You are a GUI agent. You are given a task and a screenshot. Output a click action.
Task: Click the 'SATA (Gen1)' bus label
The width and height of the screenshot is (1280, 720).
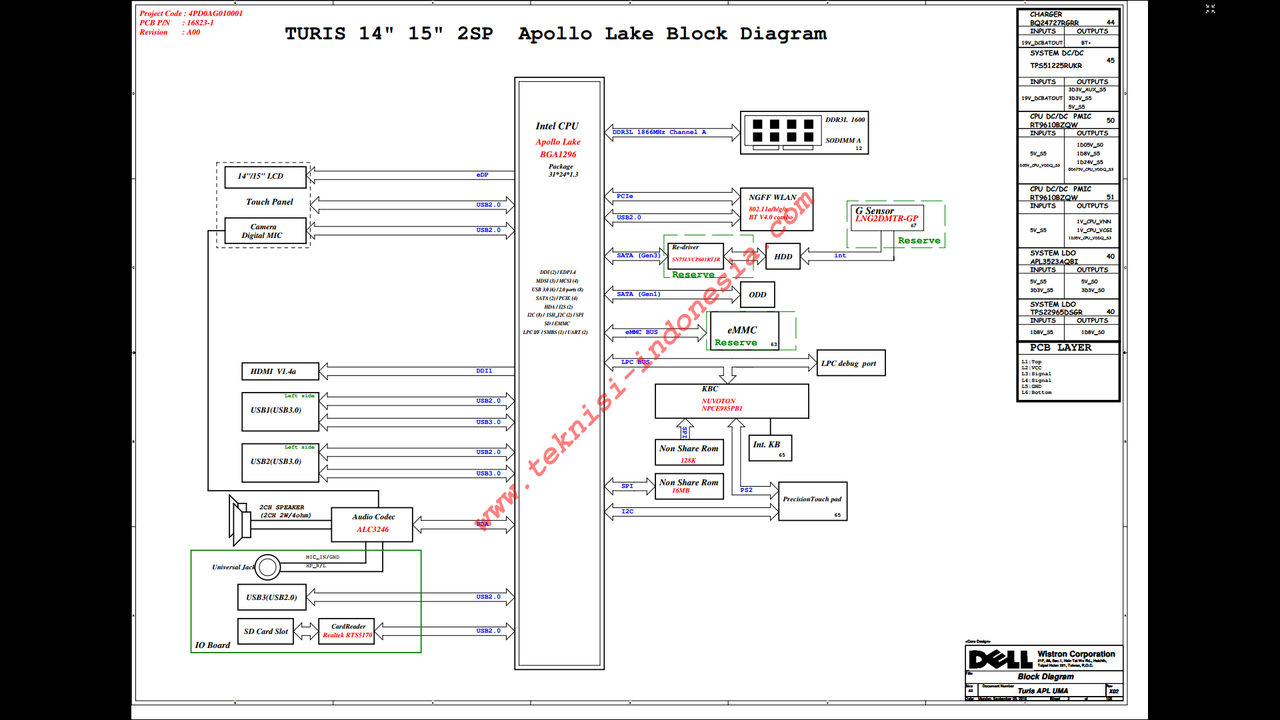coord(638,294)
